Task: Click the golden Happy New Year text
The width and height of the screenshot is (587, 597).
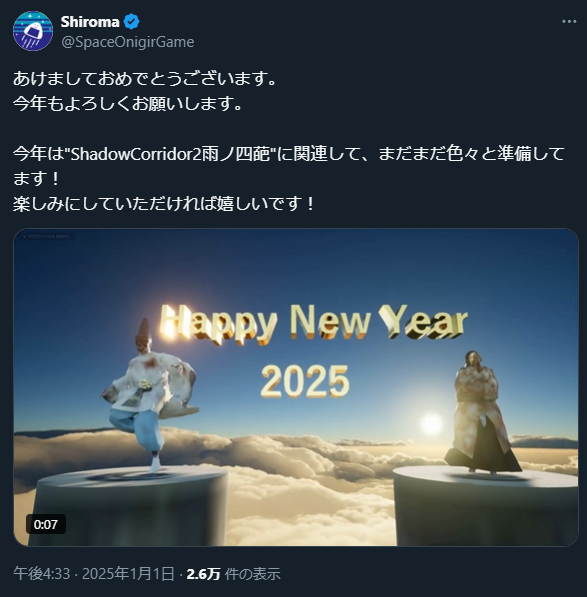Action: [x=313, y=322]
